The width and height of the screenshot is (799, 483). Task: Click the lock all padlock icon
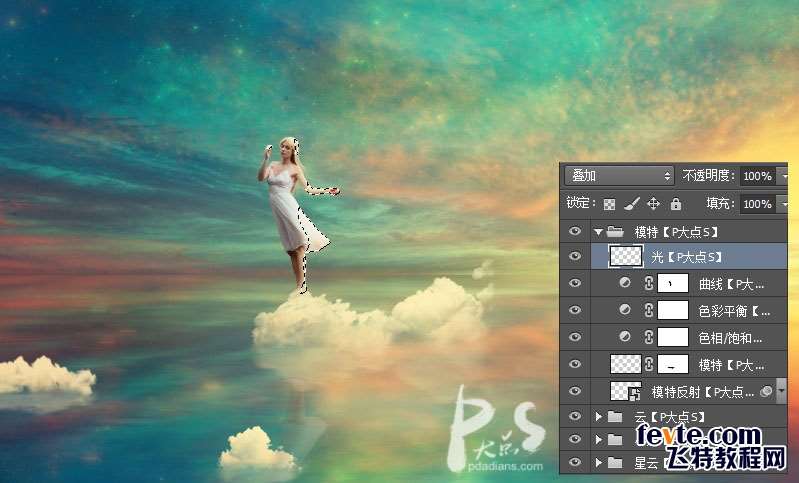675,204
